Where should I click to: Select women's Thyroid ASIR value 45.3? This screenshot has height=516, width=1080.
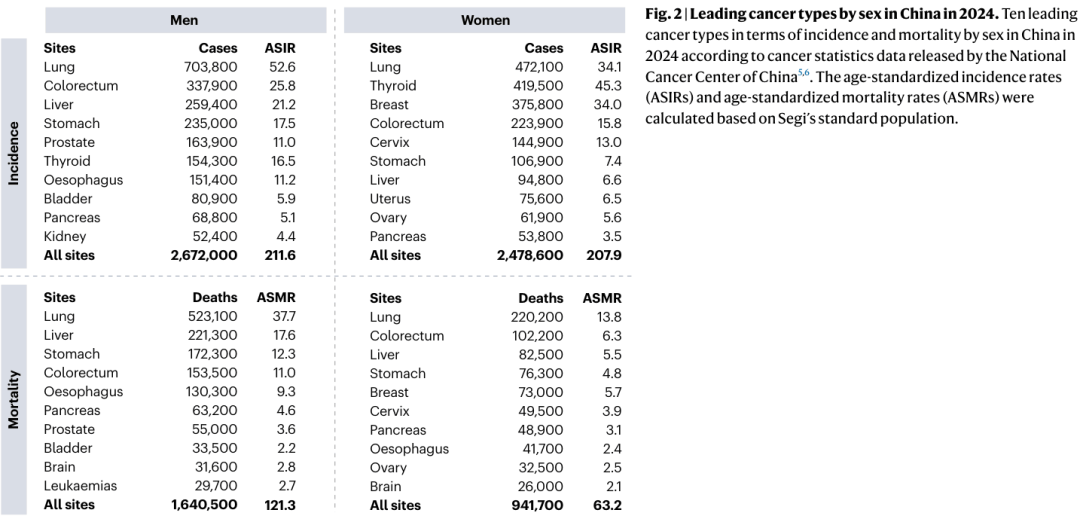(606, 85)
